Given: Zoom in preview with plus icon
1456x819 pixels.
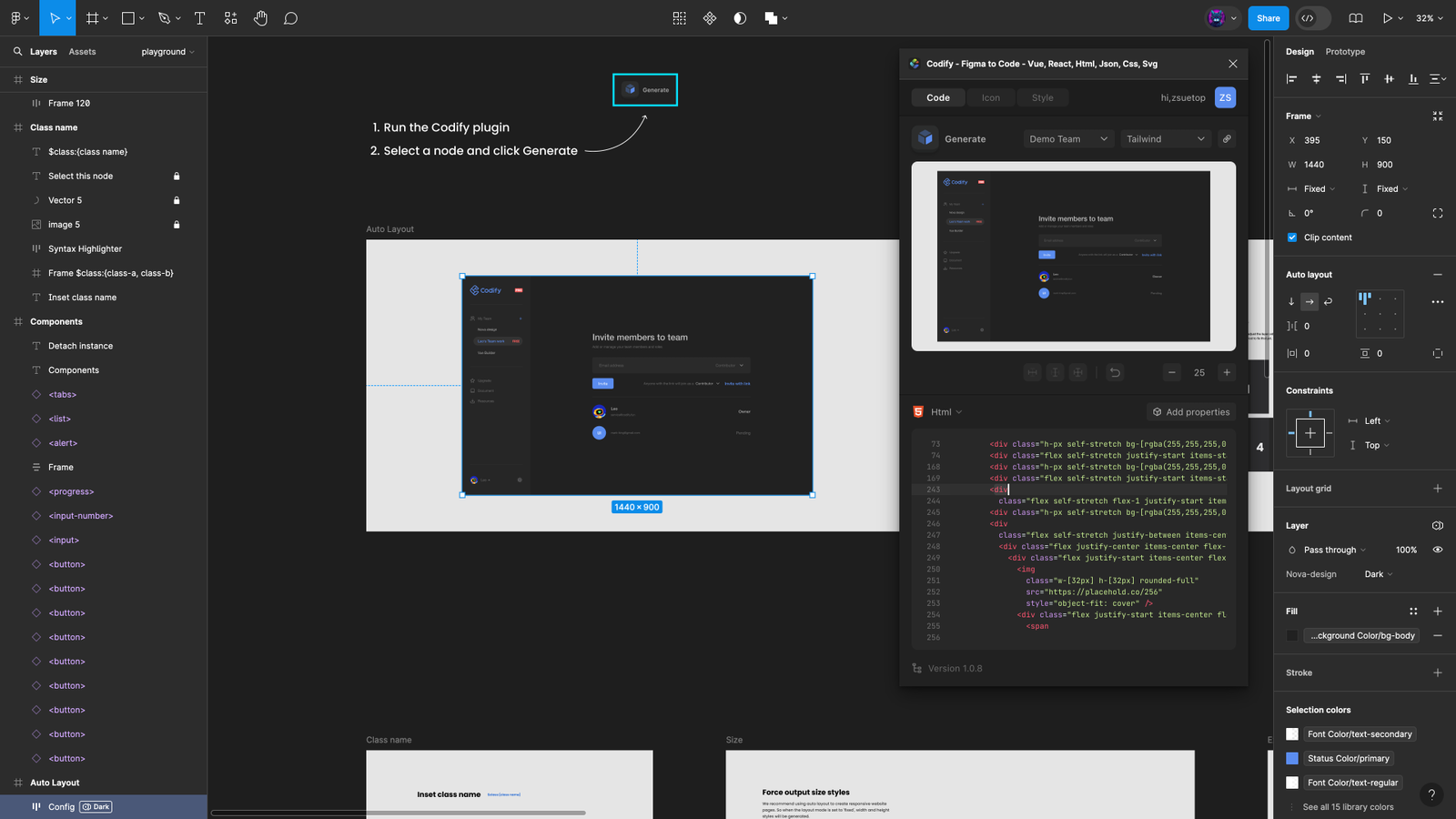Looking at the screenshot, I should click(1227, 372).
